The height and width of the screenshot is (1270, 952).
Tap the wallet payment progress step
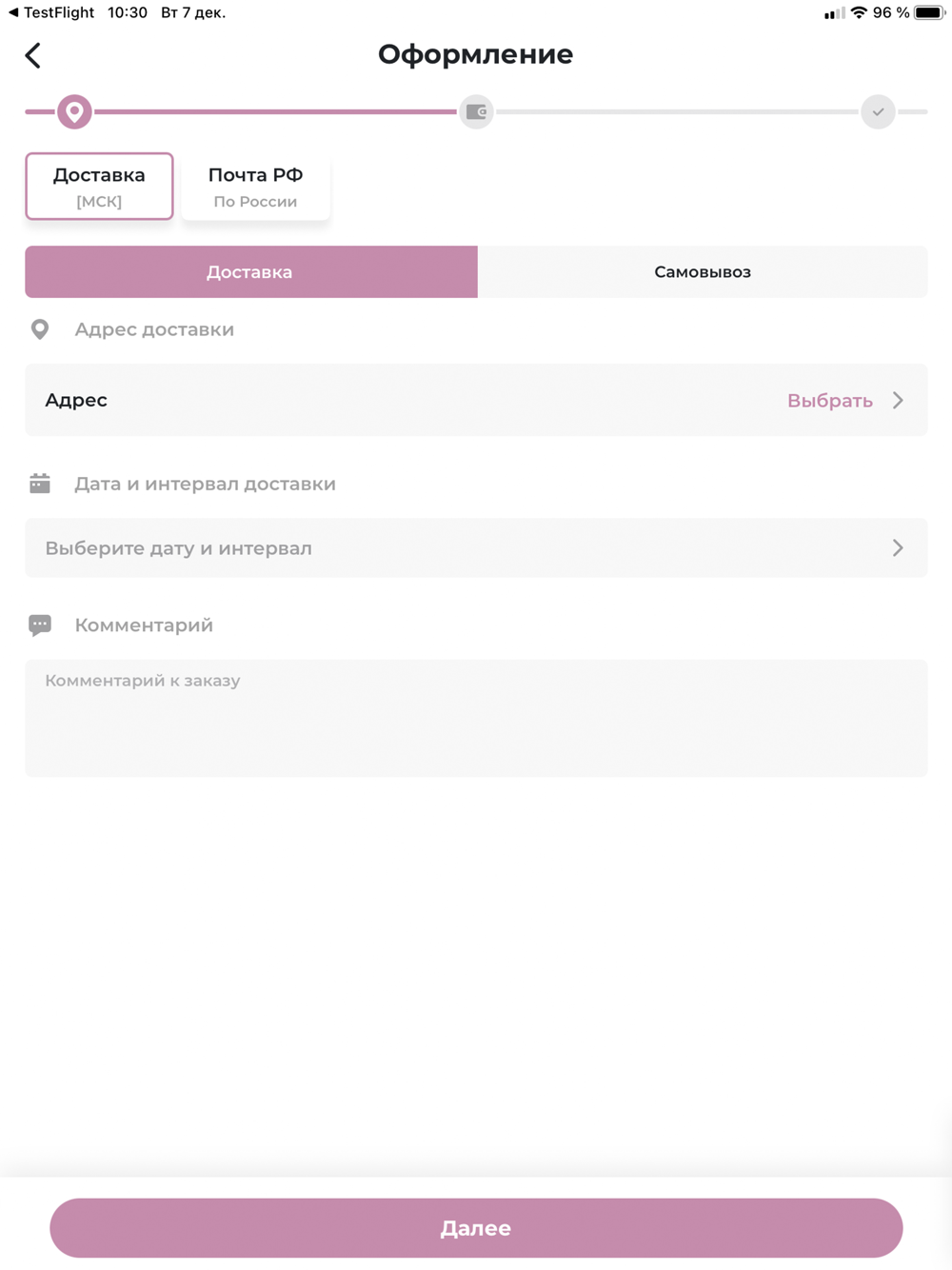476,111
